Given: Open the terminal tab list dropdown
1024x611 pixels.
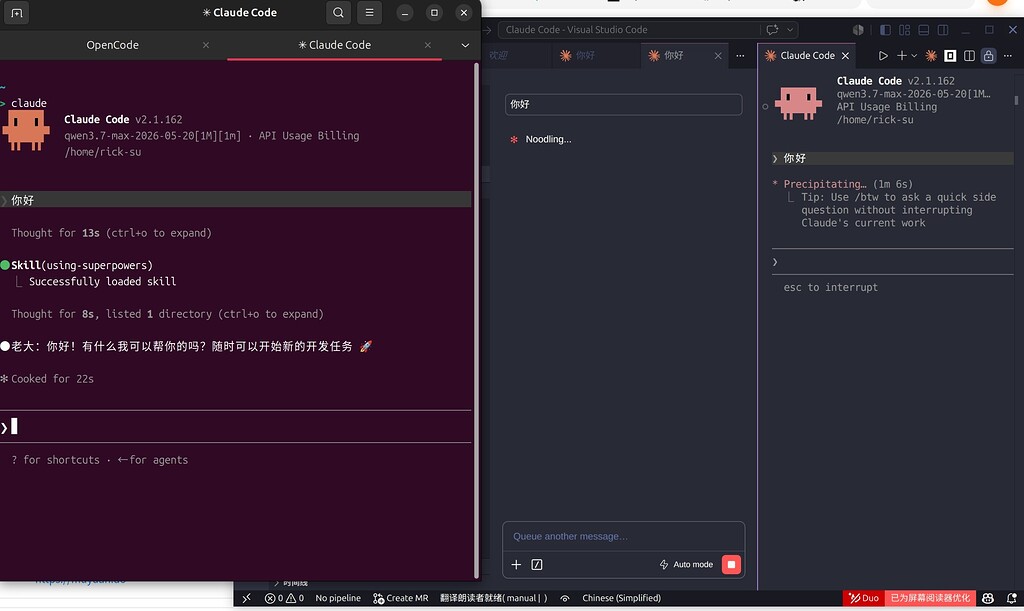Looking at the screenshot, I should (465, 45).
